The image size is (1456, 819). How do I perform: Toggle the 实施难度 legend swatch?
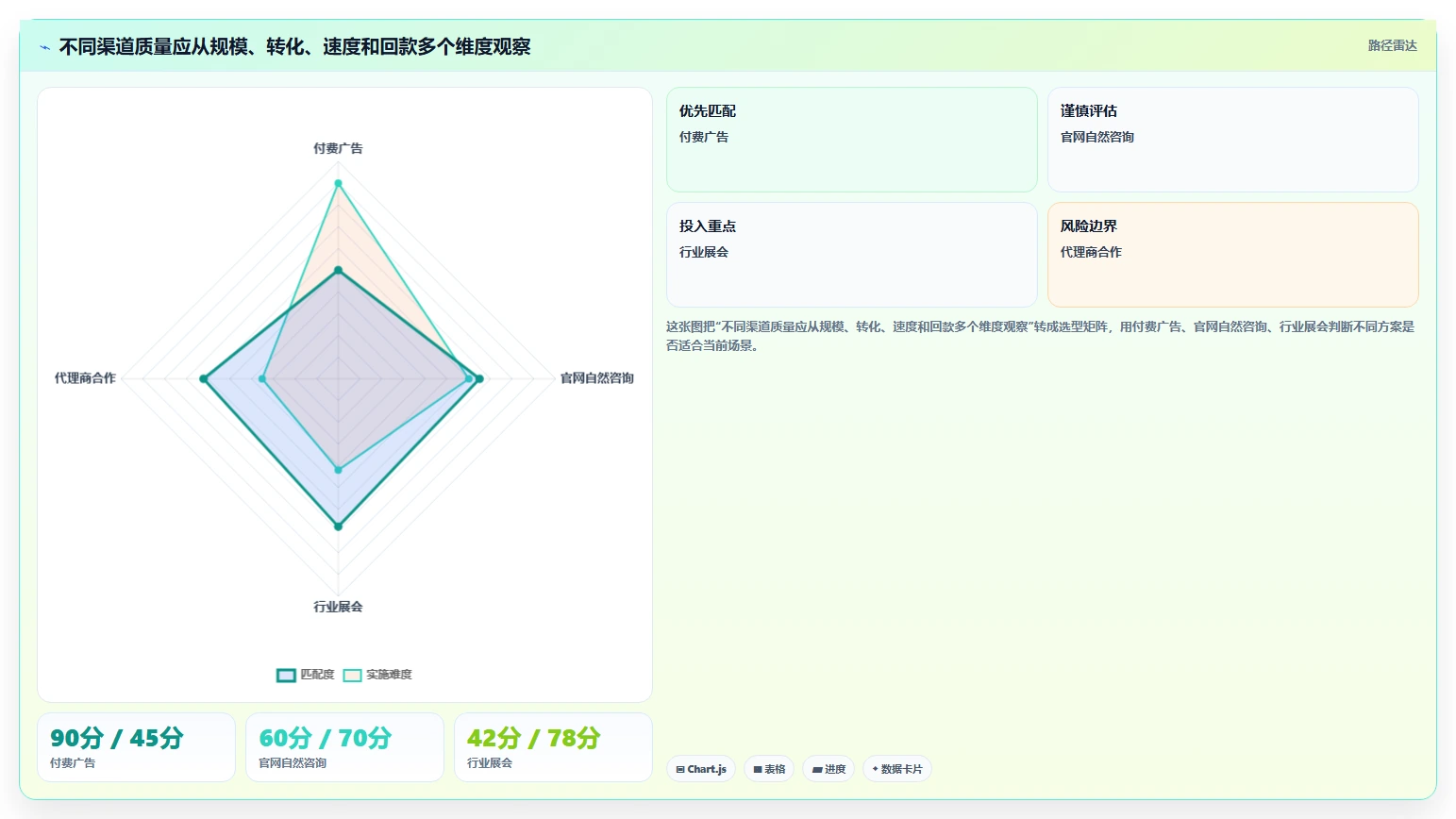click(352, 675)
